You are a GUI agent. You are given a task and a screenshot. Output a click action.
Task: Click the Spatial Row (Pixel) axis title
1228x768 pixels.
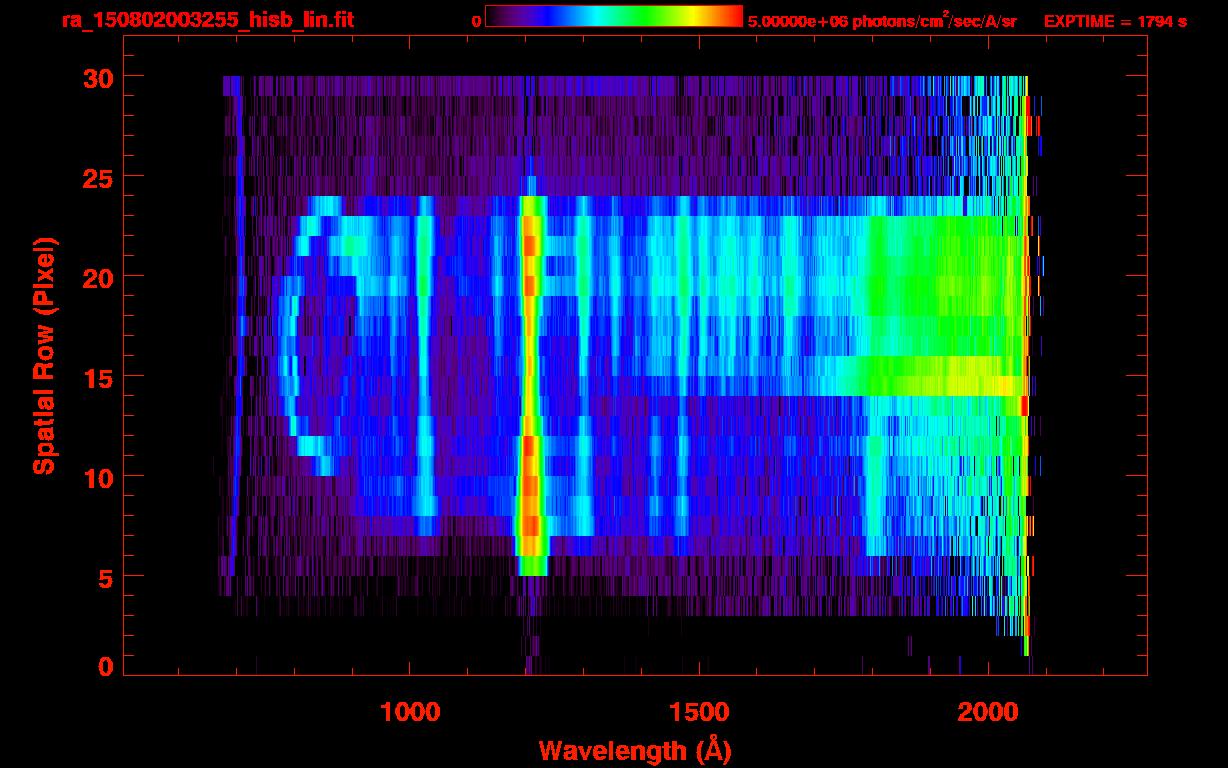pyautogui.click(x=45, y=356)
